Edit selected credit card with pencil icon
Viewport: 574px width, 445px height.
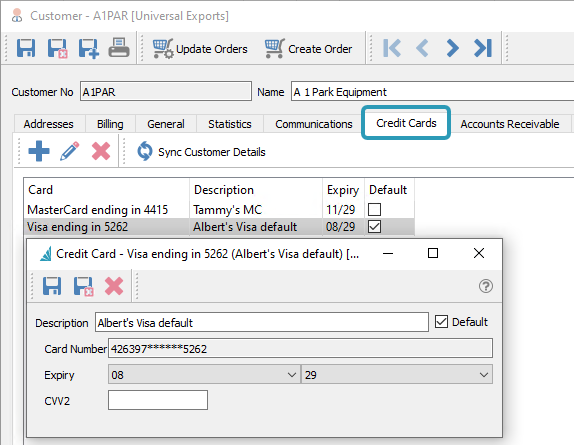[x=70, y=151]
